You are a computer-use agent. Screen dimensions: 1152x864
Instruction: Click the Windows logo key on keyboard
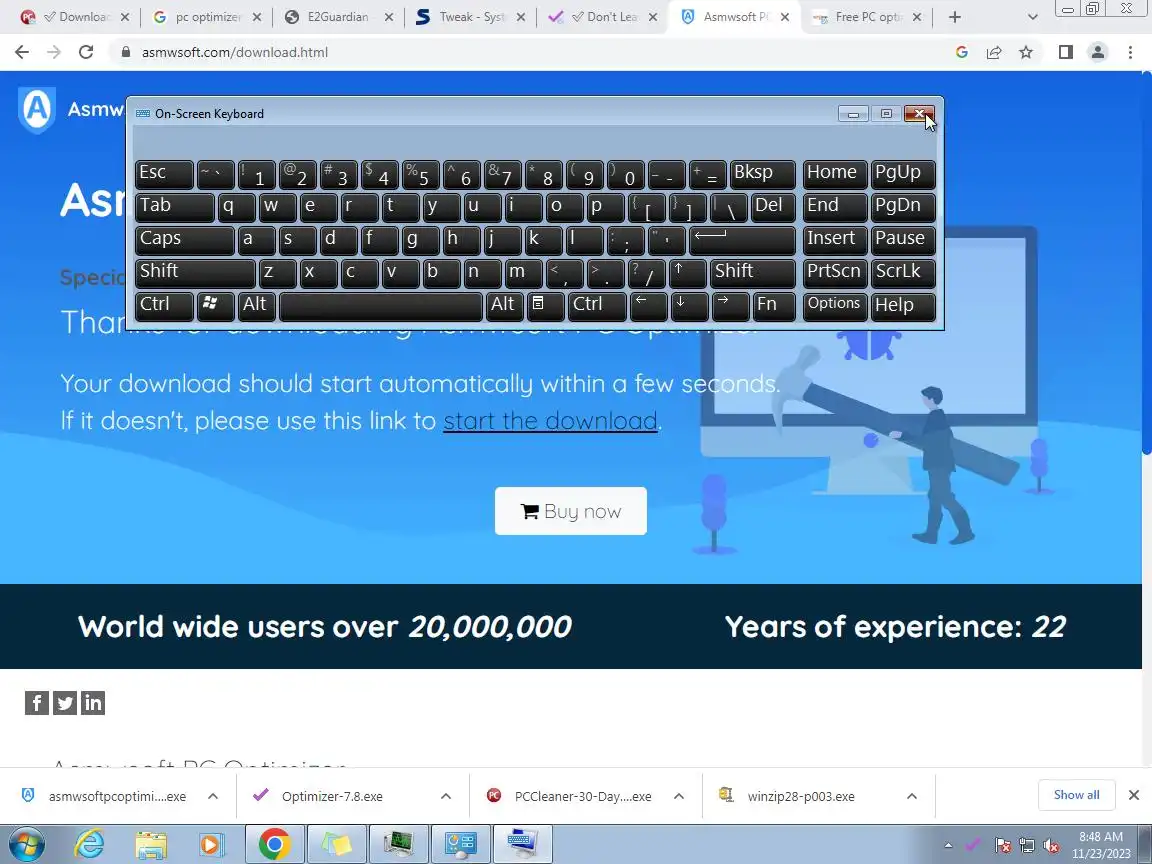[215, 306]
